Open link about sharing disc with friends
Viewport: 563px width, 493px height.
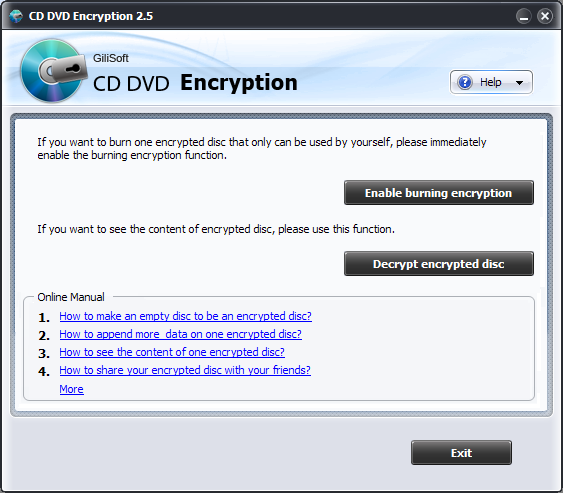185,370
